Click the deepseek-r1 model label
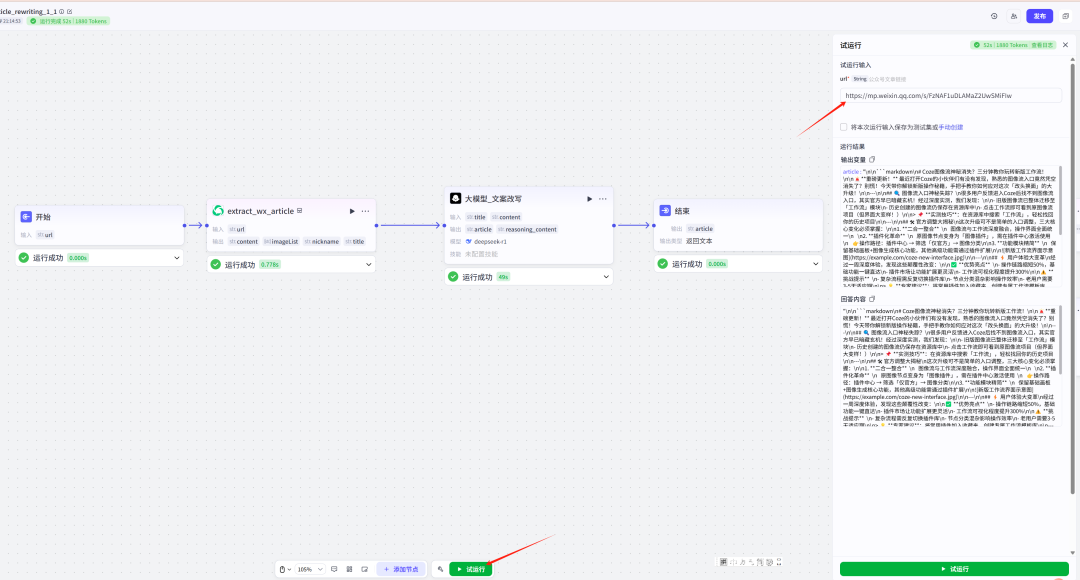Viewport: 1080px width, 580px height. 490,242
